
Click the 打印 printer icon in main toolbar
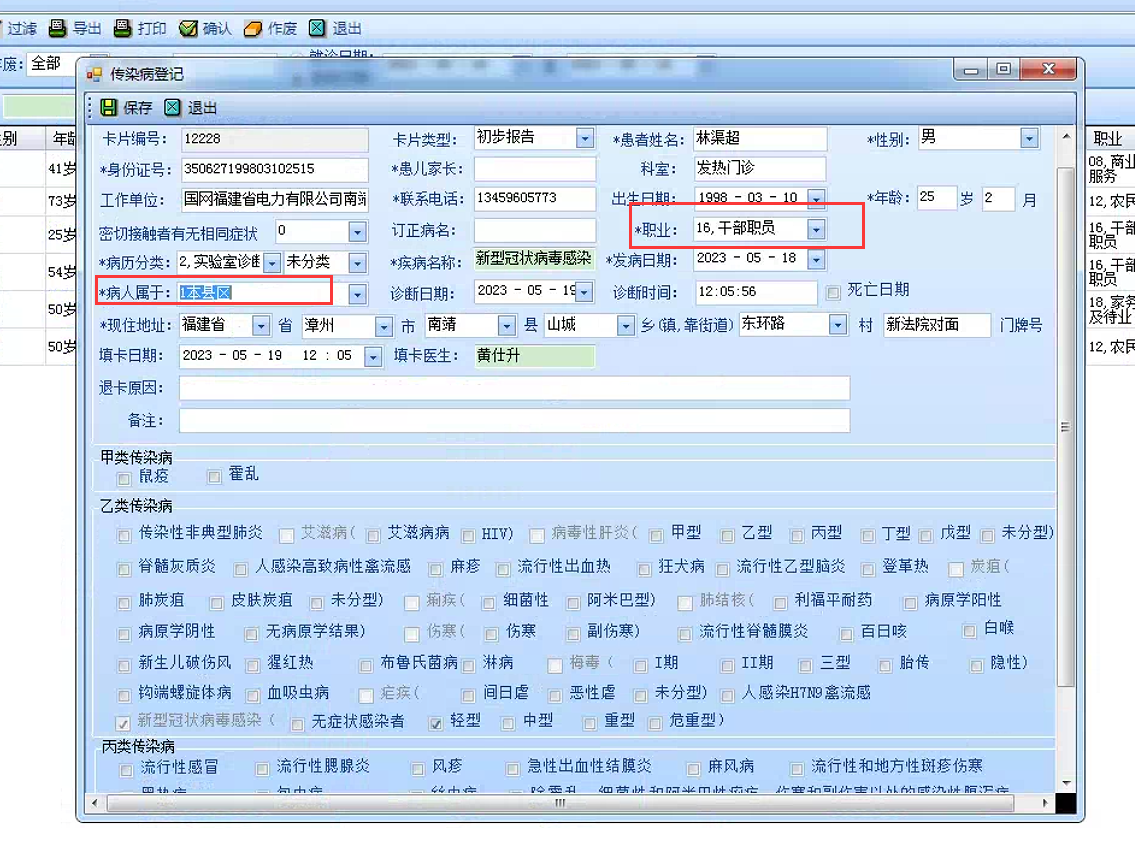[x=123, y=28]
